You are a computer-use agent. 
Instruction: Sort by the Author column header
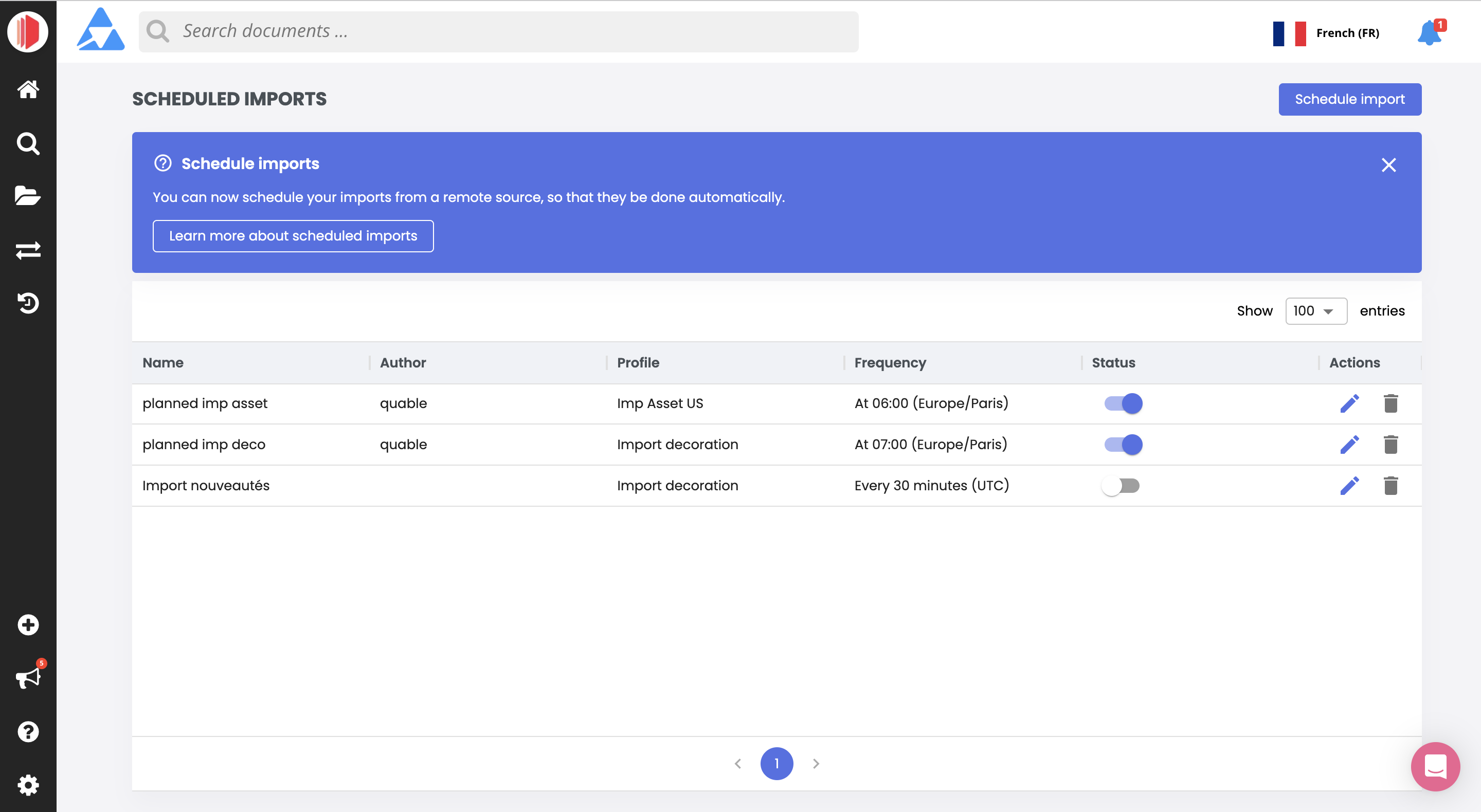(403, 363)
